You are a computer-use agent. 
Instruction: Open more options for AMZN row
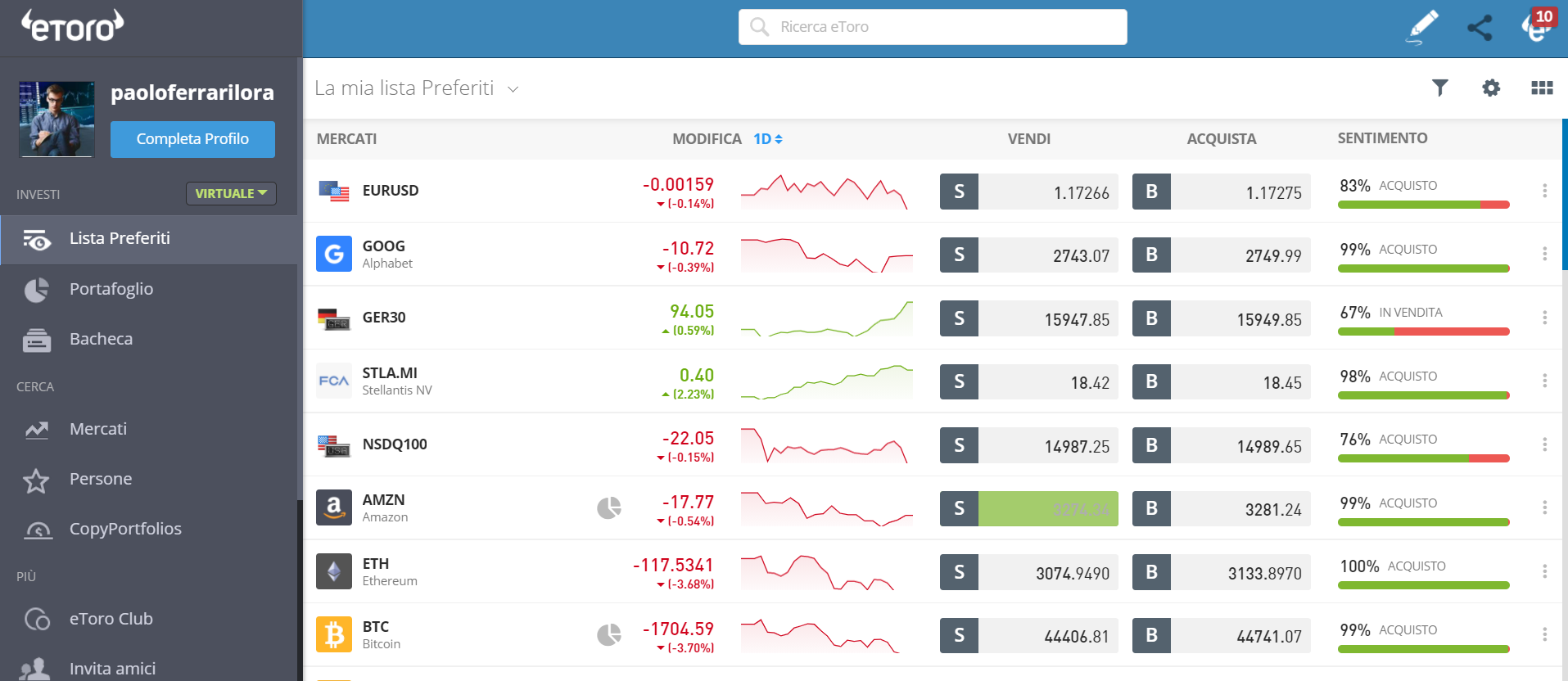tap(1545, 507)
